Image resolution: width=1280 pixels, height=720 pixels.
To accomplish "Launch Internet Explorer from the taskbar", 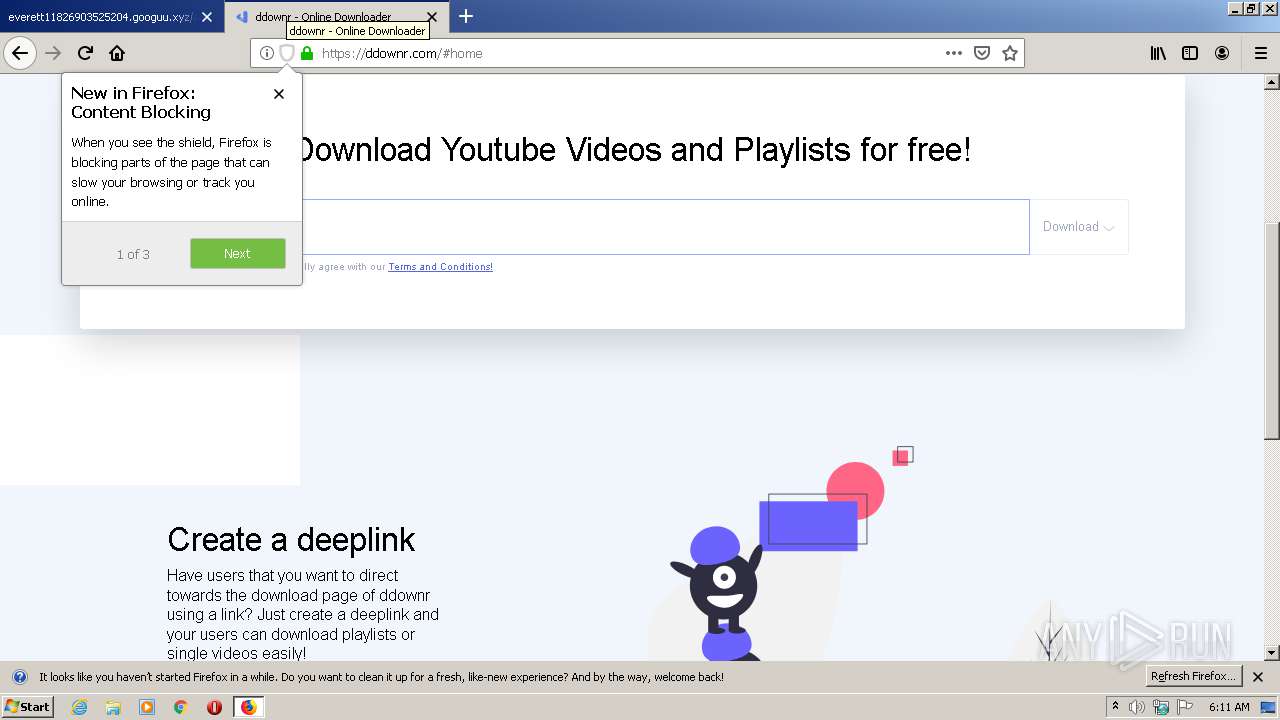I will click(x=80, y=707).
